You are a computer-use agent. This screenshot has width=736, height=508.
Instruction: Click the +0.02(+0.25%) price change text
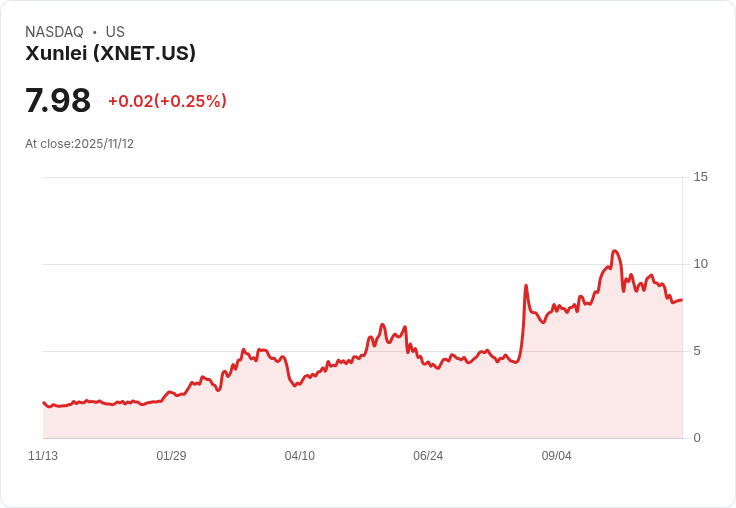pyautogui.click(x=168, y=101)
